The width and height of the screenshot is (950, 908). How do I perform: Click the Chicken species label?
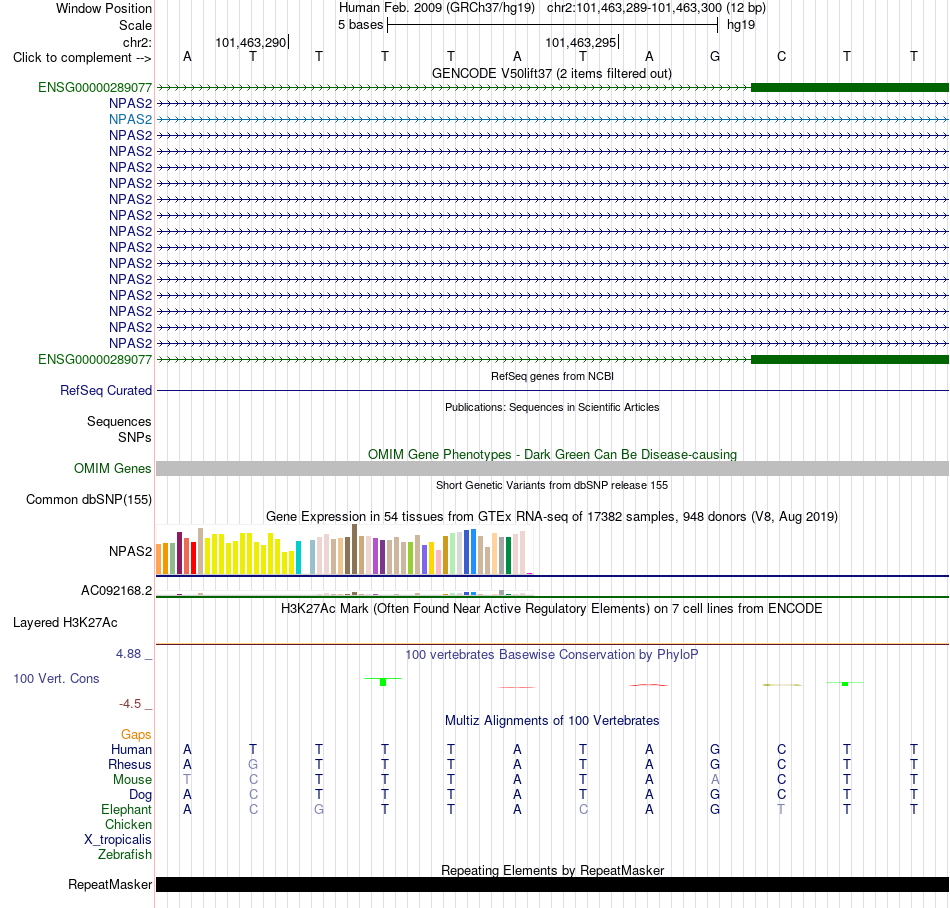pyautogui.click(x=128, y=825)
